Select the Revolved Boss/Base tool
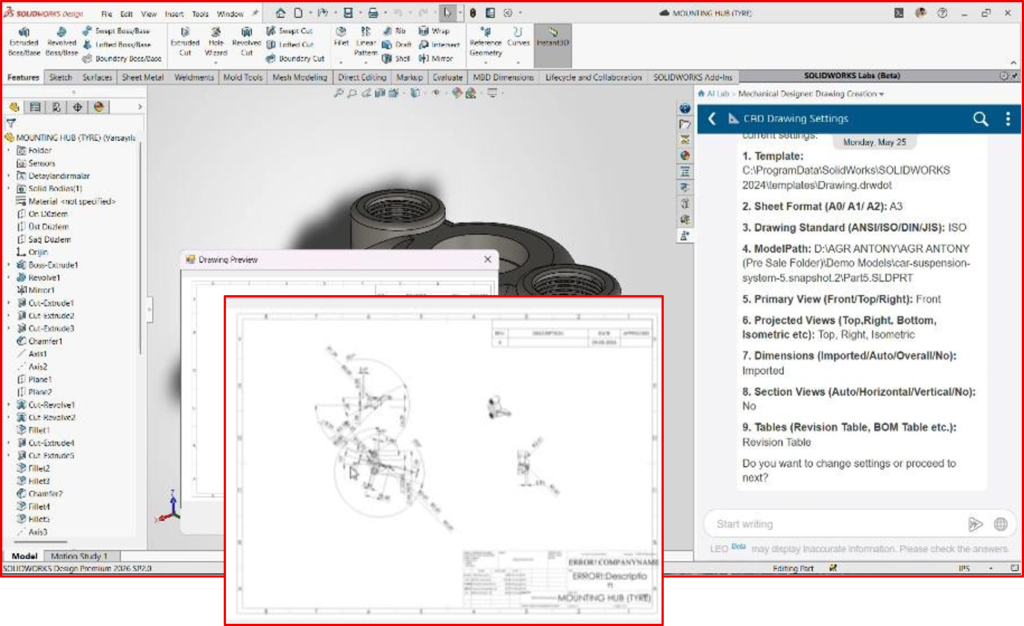 click(62, 41)
